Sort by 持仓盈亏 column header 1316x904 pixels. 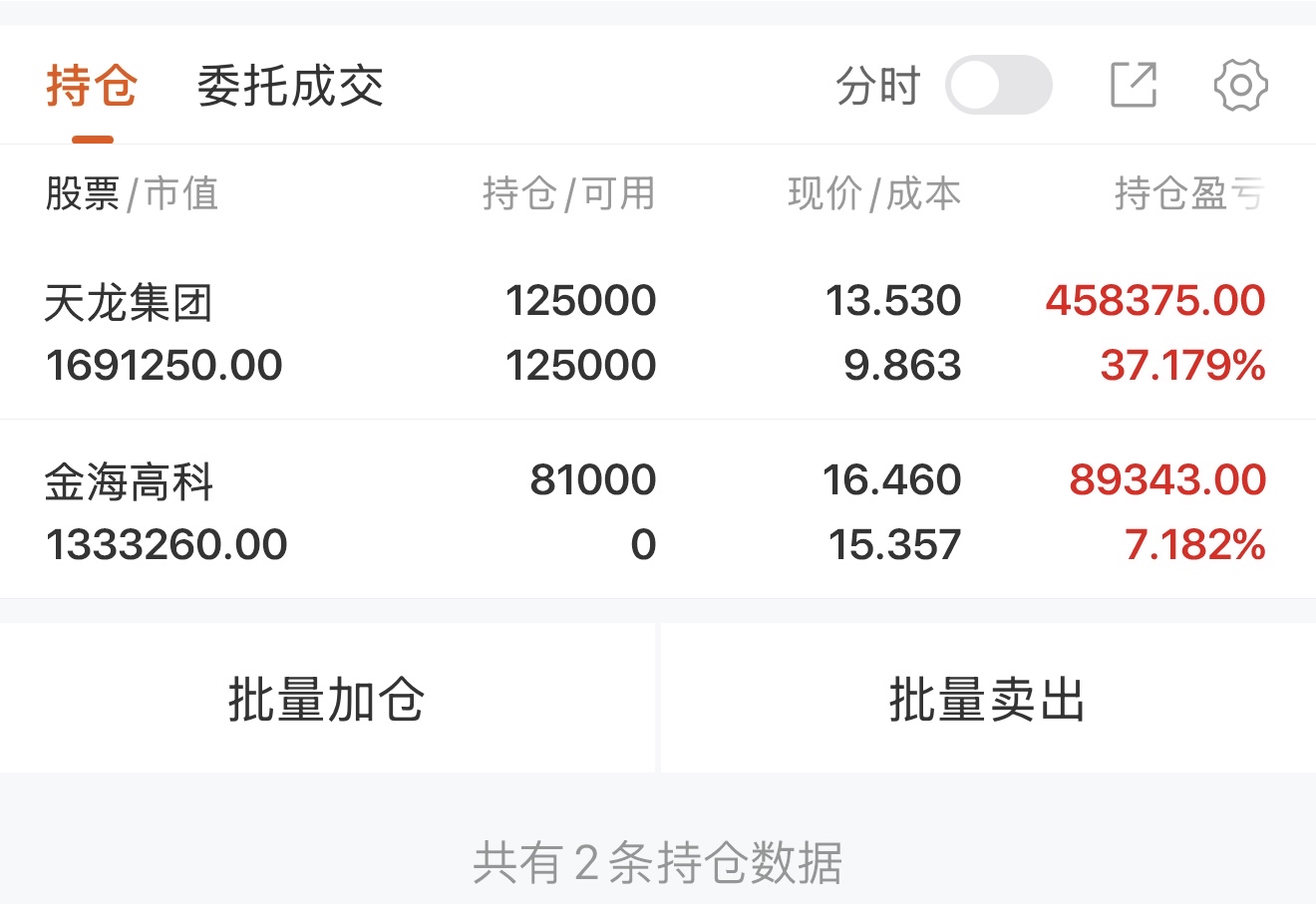[x=1188, y=193]
